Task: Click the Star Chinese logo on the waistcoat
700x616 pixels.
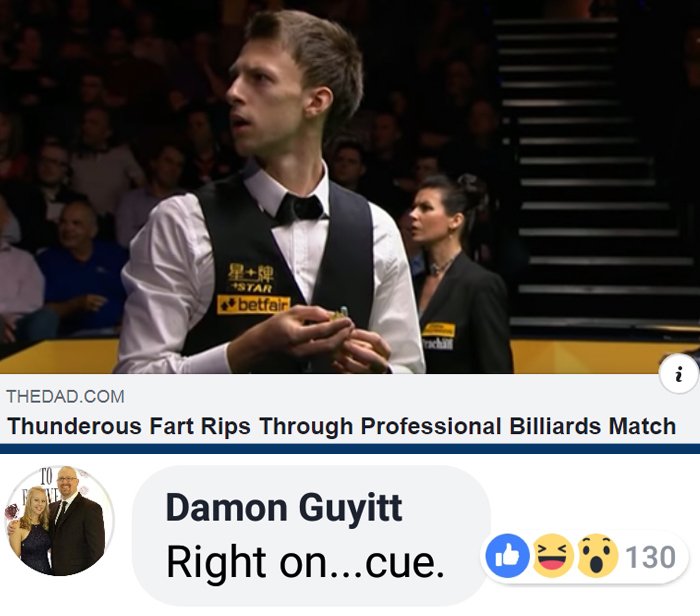Action: click(251, 277)
